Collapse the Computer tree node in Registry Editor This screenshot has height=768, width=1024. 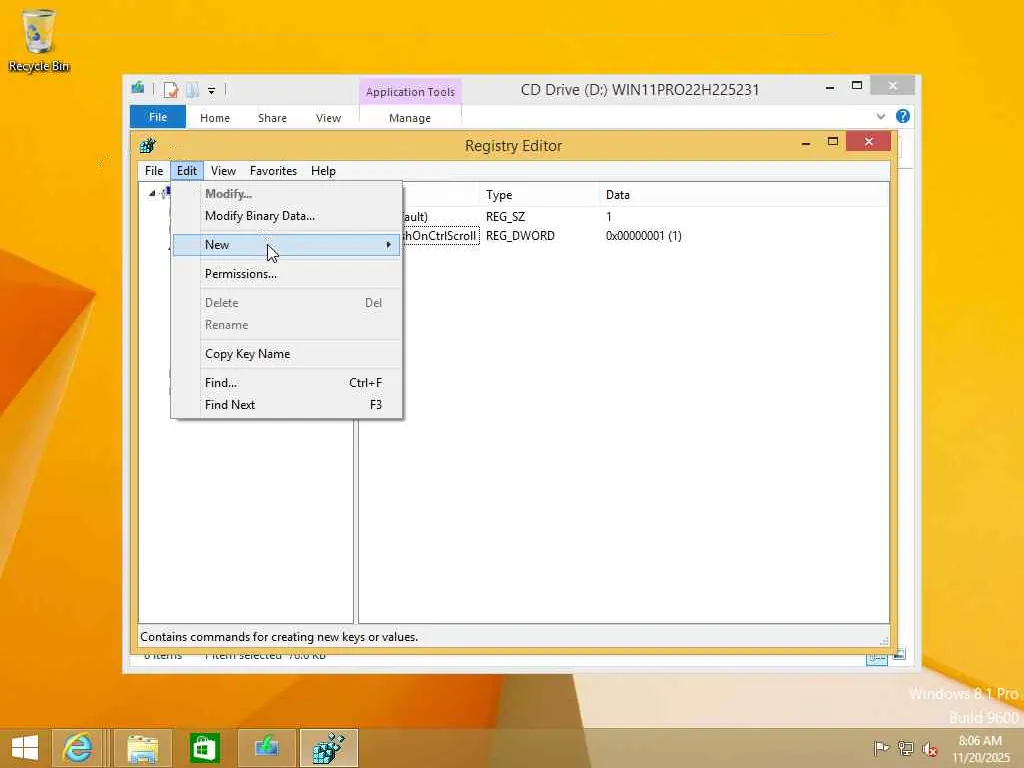(x=152, y=193)
